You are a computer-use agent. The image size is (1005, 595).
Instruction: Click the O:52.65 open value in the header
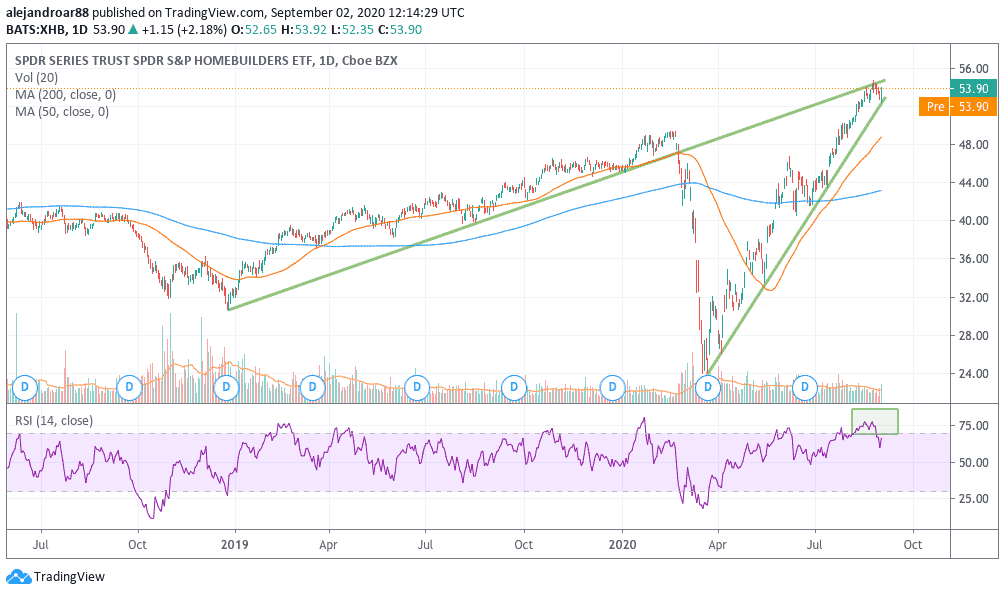254,29
